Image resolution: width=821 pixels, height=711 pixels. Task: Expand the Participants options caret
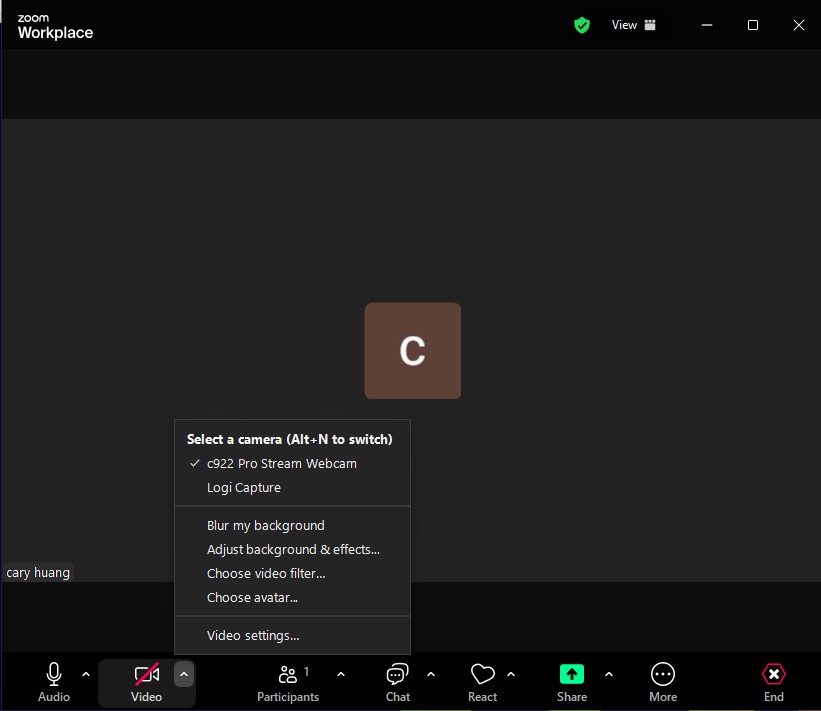point(341,674)
